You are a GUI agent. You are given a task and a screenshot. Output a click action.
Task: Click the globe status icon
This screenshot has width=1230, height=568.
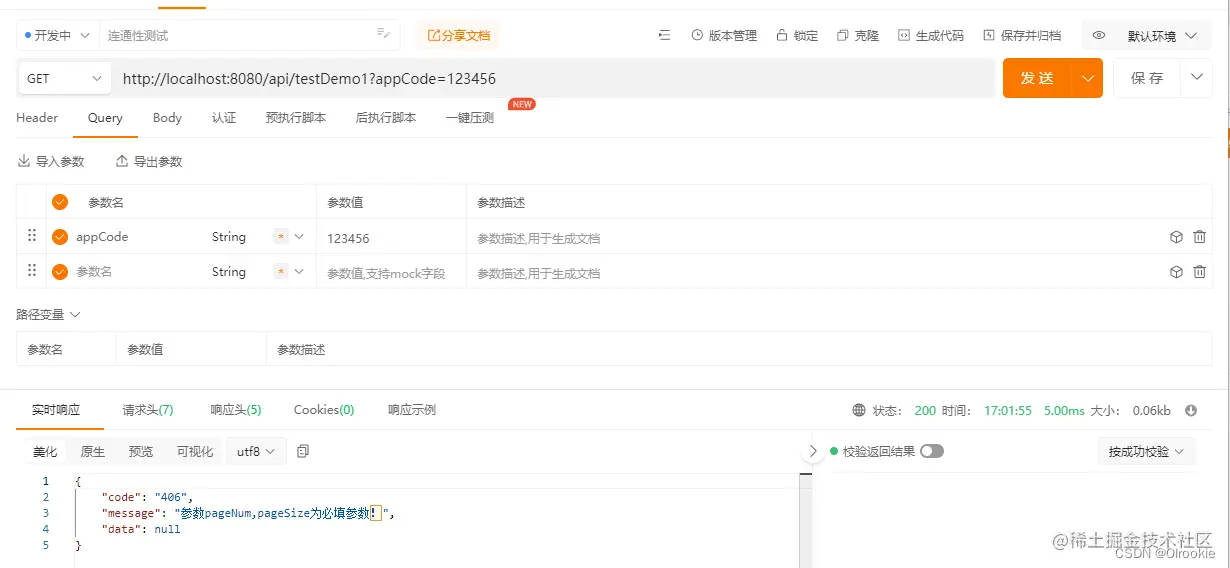pyautogui.click(x=859, y=410)
